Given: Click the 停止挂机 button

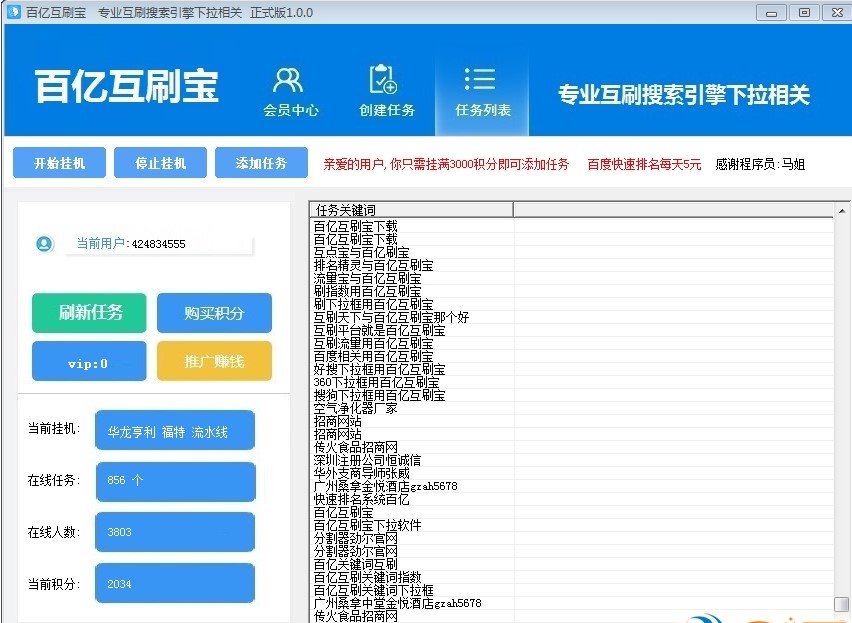Looking at the screenshot, I should pos(160,162).
